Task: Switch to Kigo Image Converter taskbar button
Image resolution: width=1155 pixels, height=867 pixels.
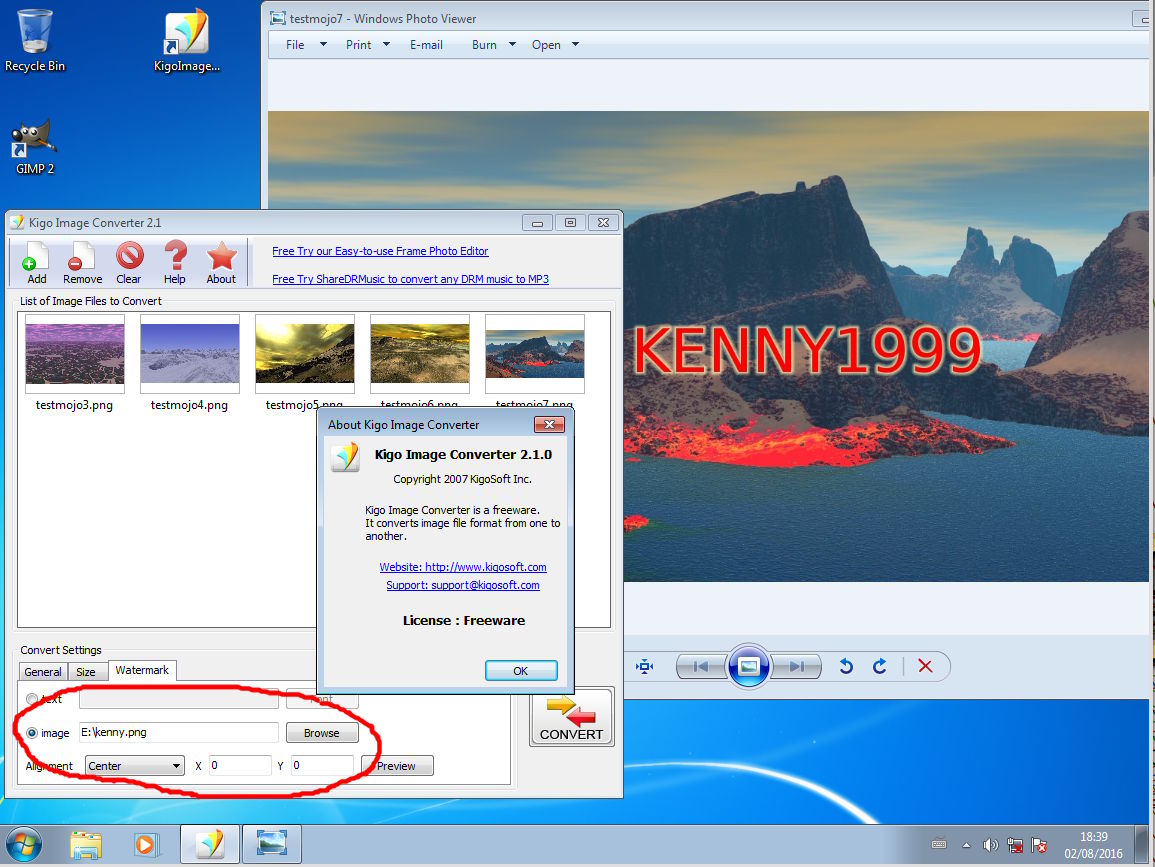Action: click(210, 844)
